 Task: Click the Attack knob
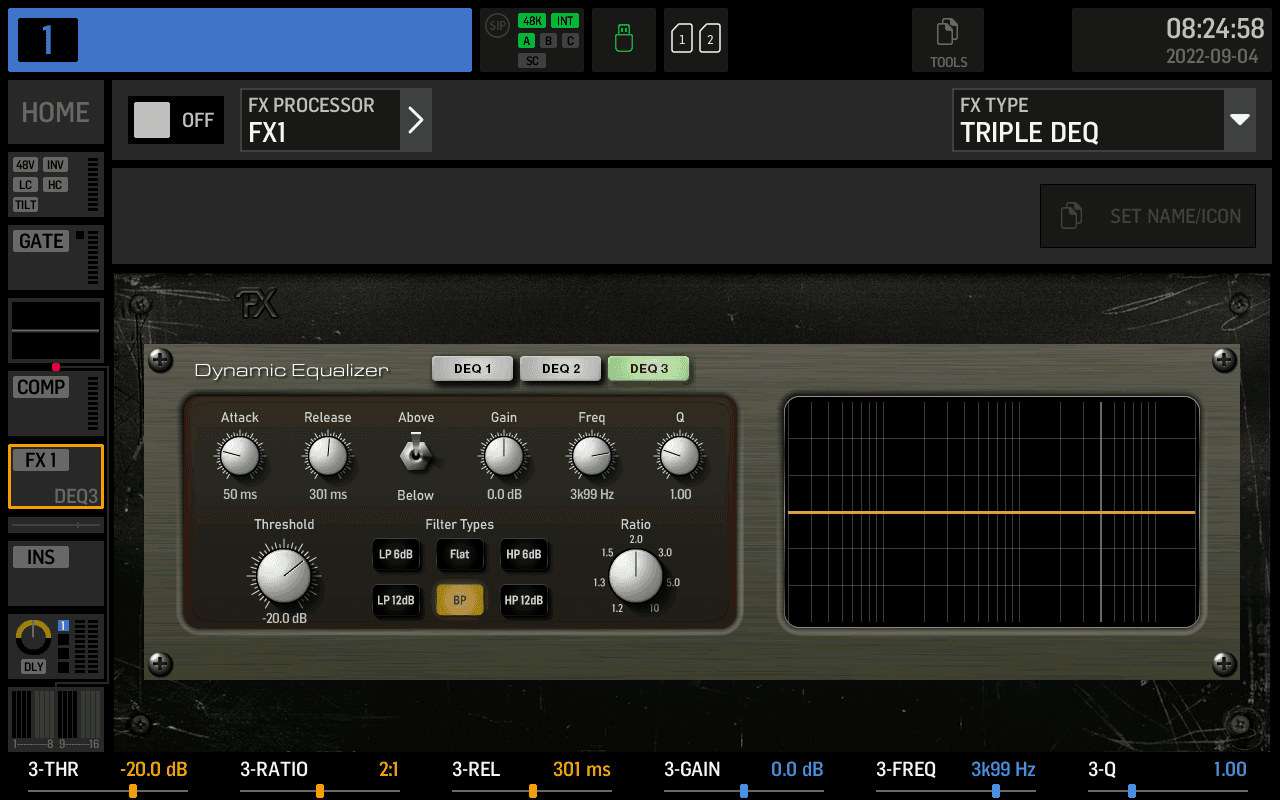tap(240, 456)
